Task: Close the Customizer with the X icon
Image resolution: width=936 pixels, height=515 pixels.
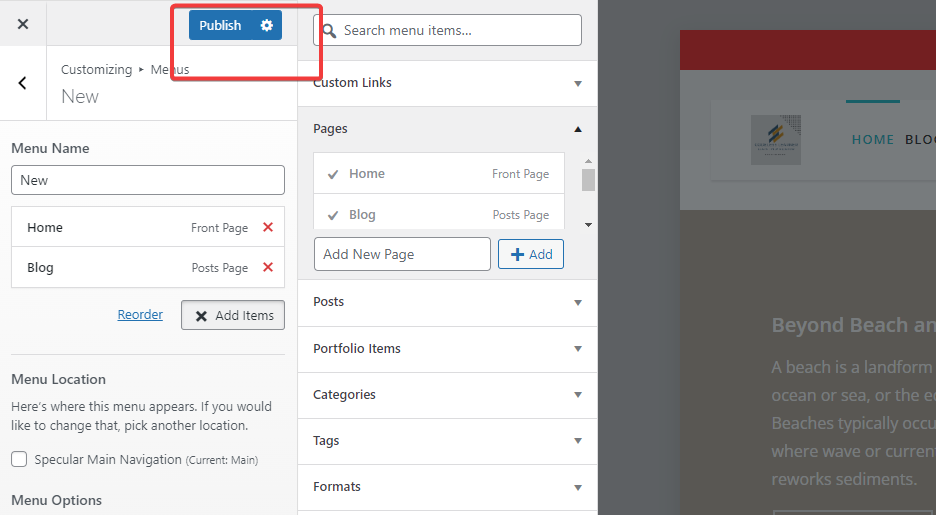Action: [23, 24]
